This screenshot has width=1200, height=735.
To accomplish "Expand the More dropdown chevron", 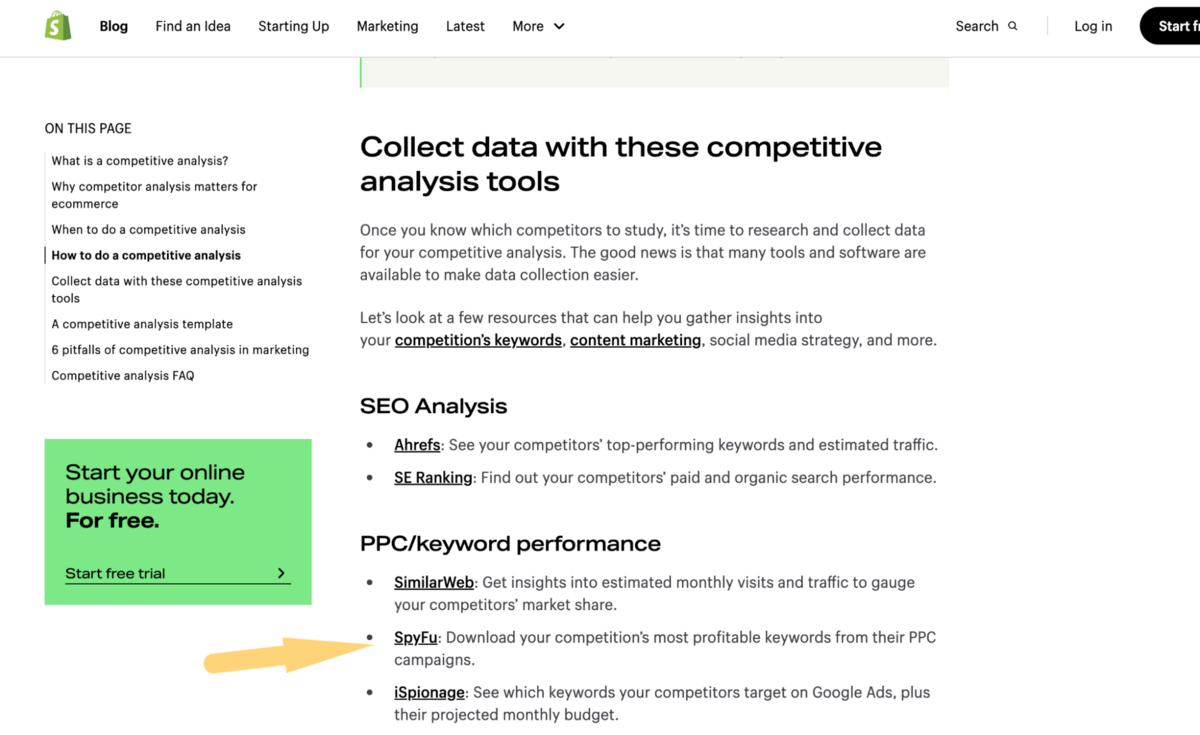I will click(559, 27).
